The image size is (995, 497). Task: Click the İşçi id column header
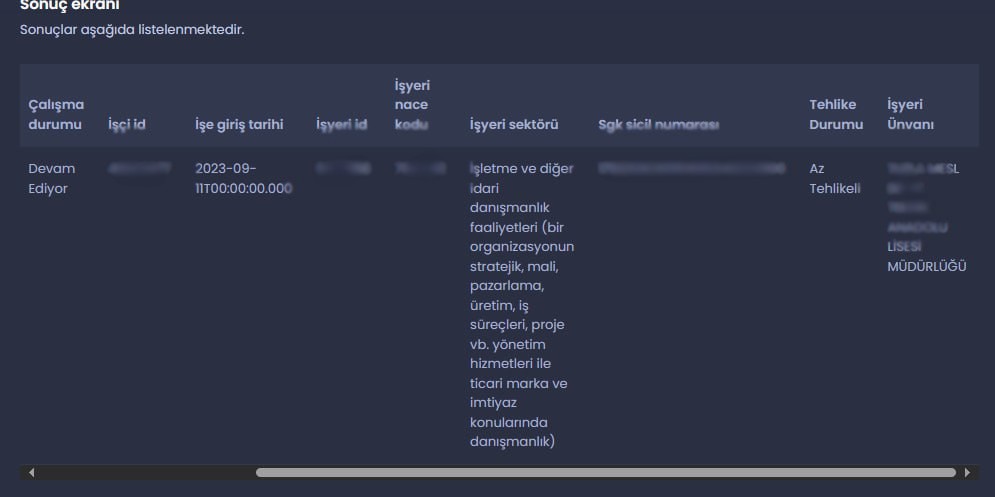coord(127,125)
